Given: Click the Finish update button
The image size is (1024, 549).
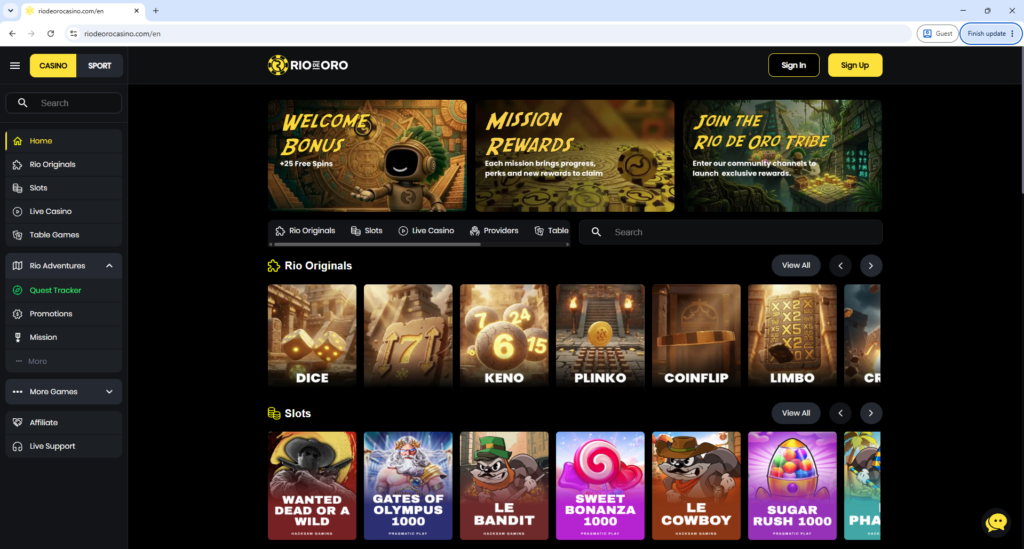Looking at the screenshot, I should point(991,33).
